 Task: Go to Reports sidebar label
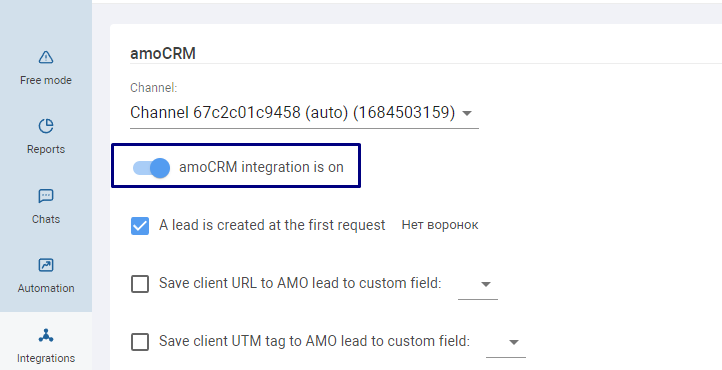click(46, 149)
